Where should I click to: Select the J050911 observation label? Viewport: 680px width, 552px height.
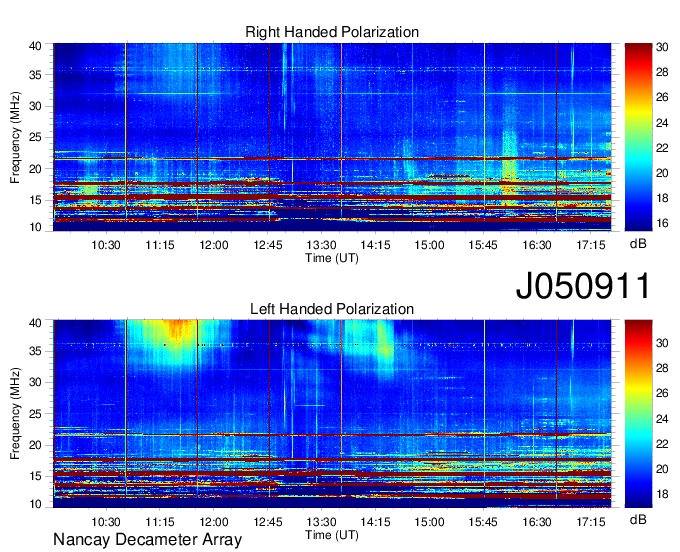(x=583, y=285)
